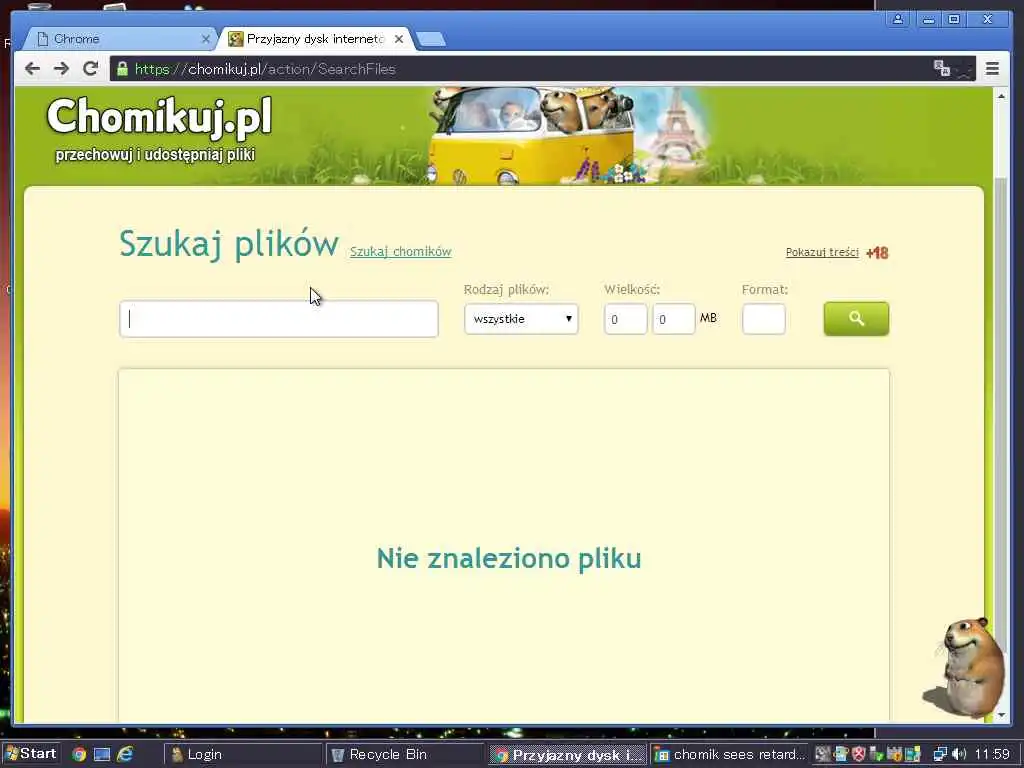Click the scrollbar up arrow
This screenshot has height=768, width=1024.
pyautogui.click(x=1001, y=96)
